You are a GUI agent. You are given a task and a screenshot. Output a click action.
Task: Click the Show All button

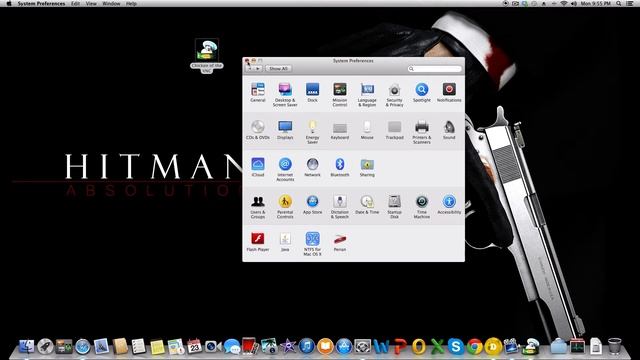[278, 69]
